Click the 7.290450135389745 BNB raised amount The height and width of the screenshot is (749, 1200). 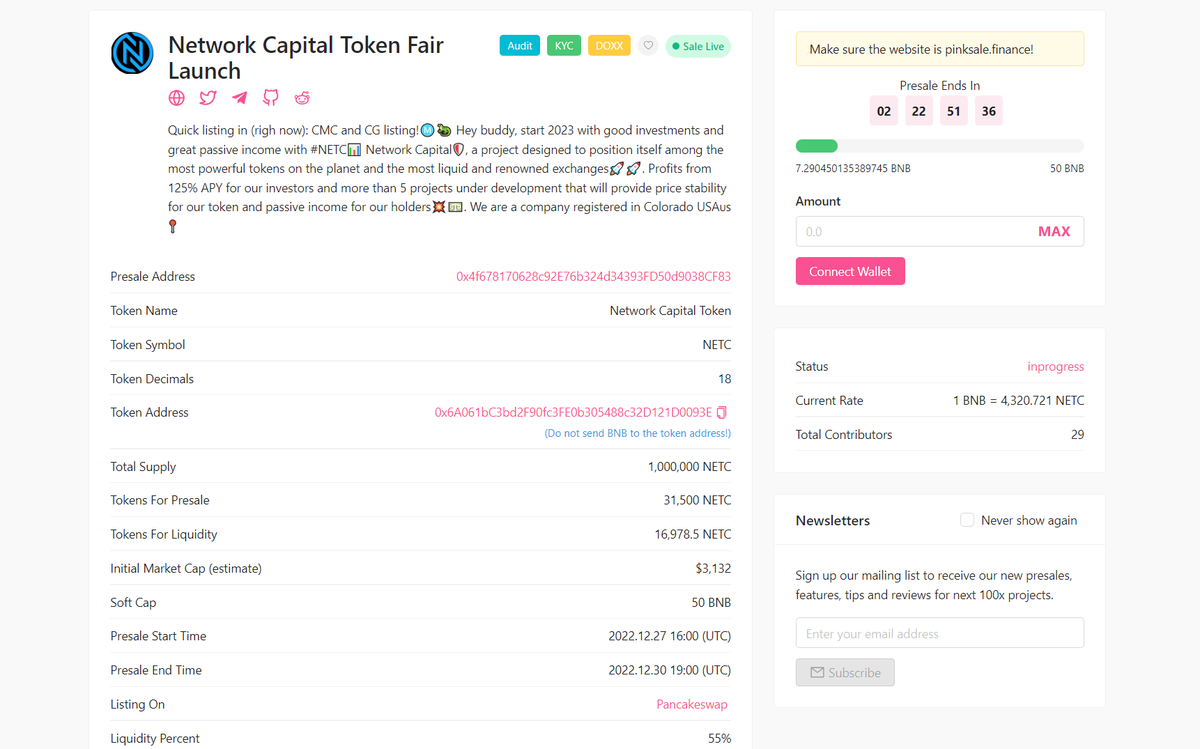pyautogui.click(x=853, y=169)
